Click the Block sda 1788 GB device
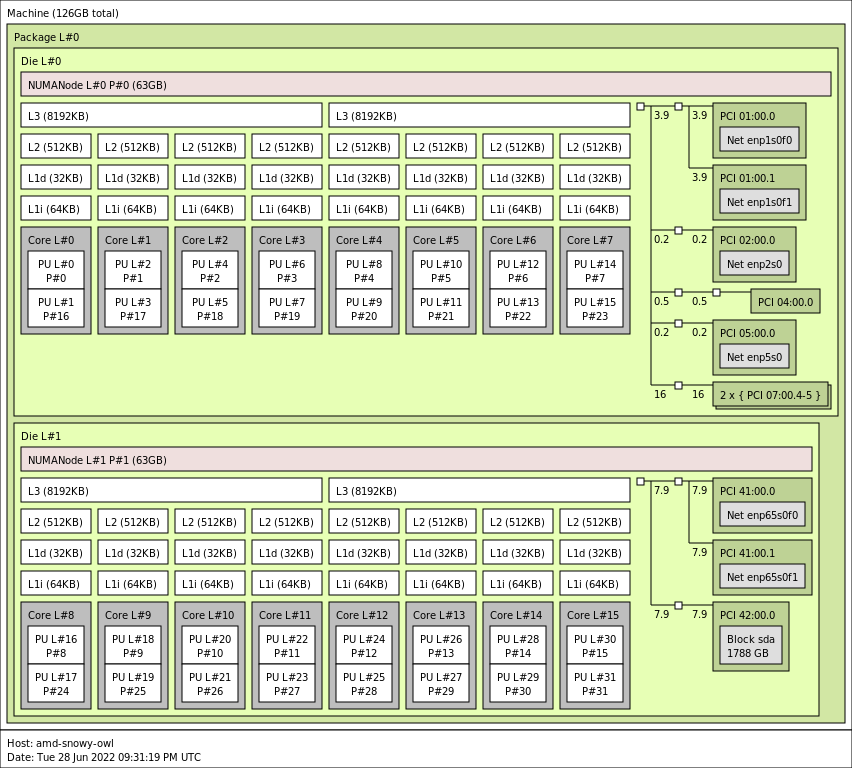The image size is (852, 768). 750,646
